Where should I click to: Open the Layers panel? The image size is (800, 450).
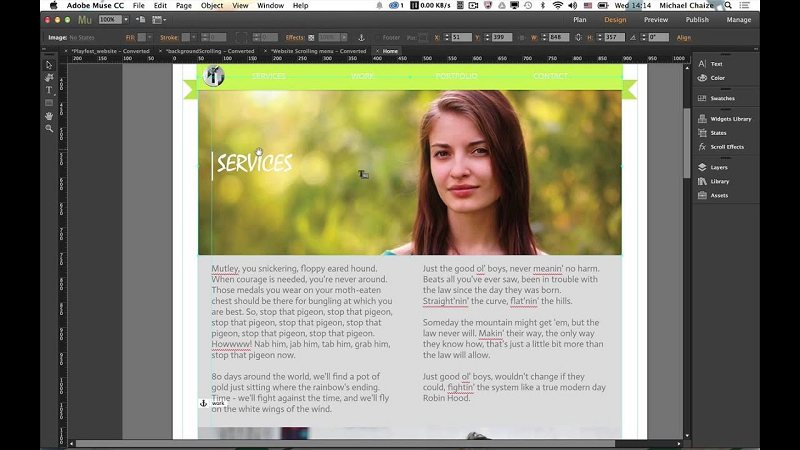tap(719, 167)
